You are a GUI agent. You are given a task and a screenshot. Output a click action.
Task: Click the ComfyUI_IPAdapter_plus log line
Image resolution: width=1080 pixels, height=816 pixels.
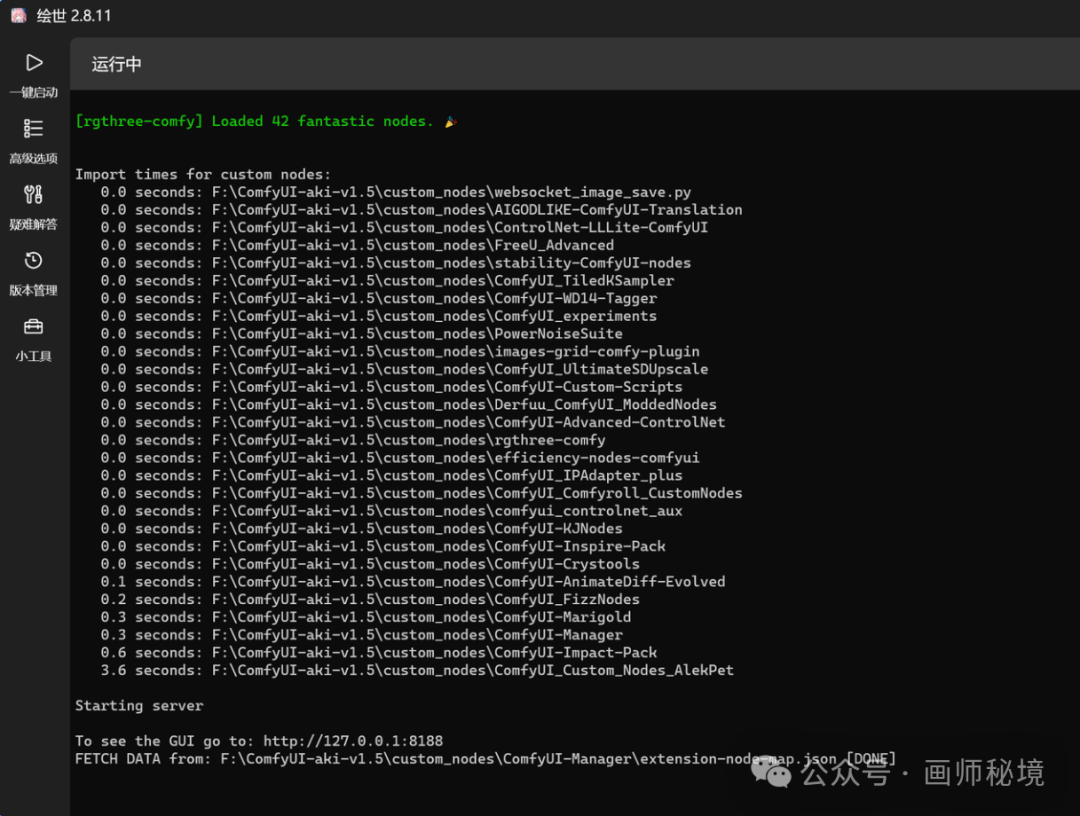point(391,475)
